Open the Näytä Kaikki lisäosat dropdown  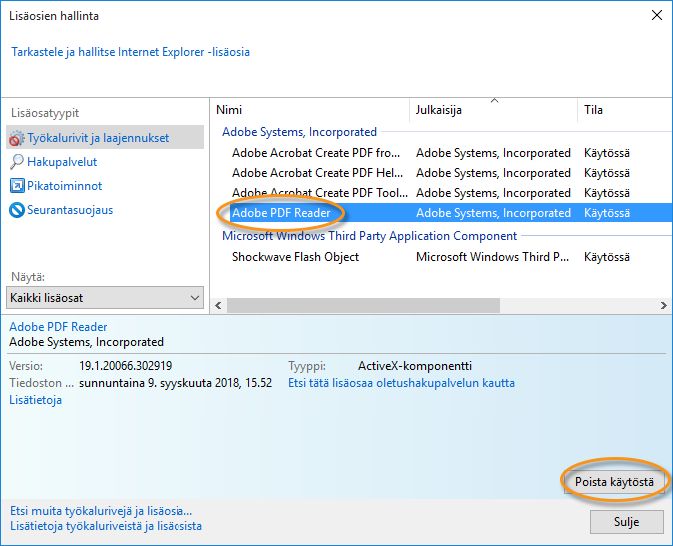click(105, 298)
